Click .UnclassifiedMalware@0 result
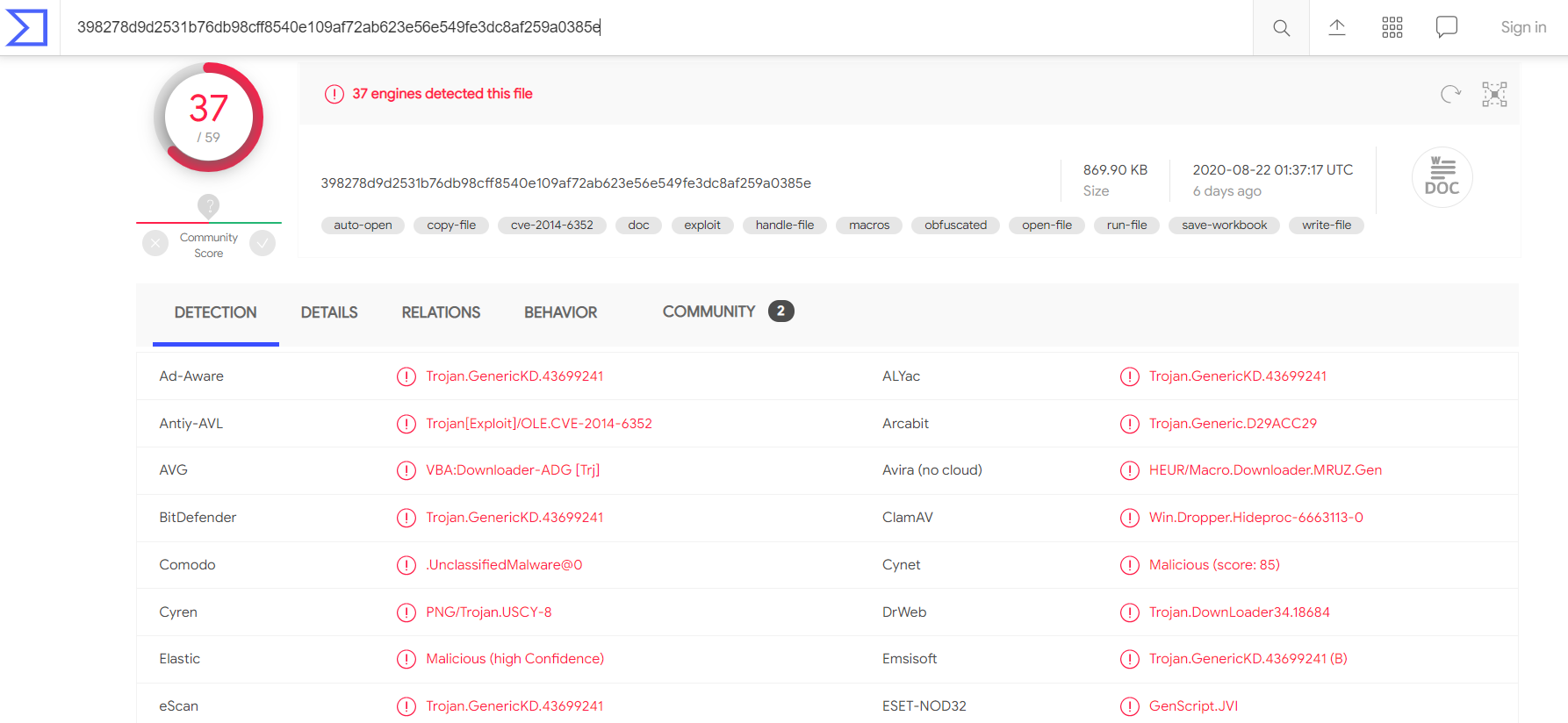Screen dimensions: 1568x723 (x=504, y=565)
